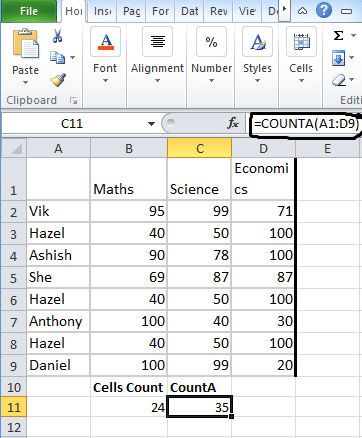Select the cell containing Ashish
This screenshot has height=438, width=362.
tap(58, 255)
